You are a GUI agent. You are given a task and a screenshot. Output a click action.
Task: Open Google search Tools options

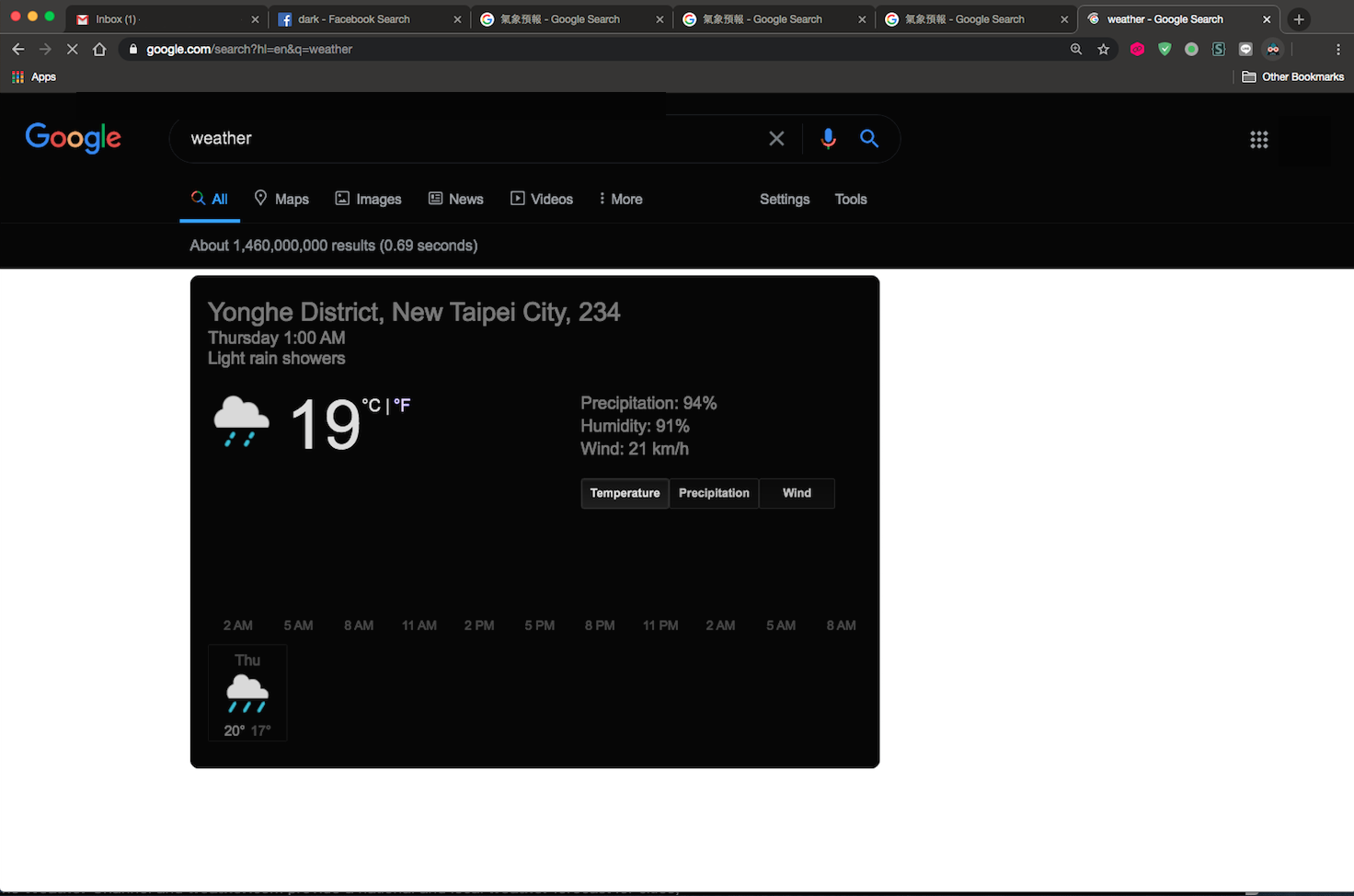850,199
